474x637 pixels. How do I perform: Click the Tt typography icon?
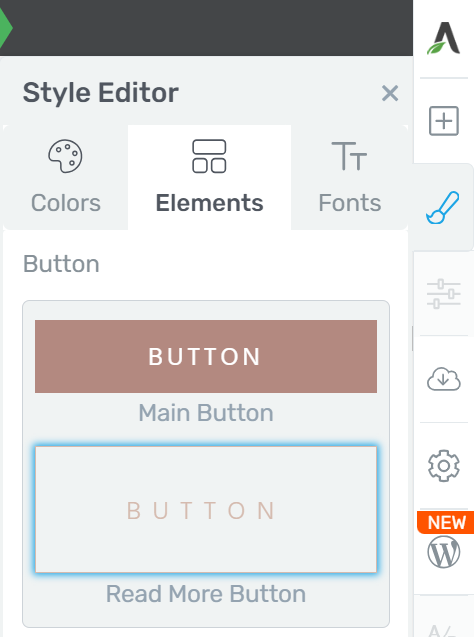tap(349, 156)
